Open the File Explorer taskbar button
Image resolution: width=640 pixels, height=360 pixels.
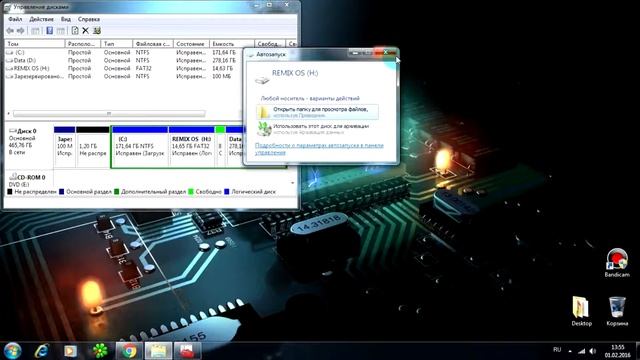click(x=158, y=351)
